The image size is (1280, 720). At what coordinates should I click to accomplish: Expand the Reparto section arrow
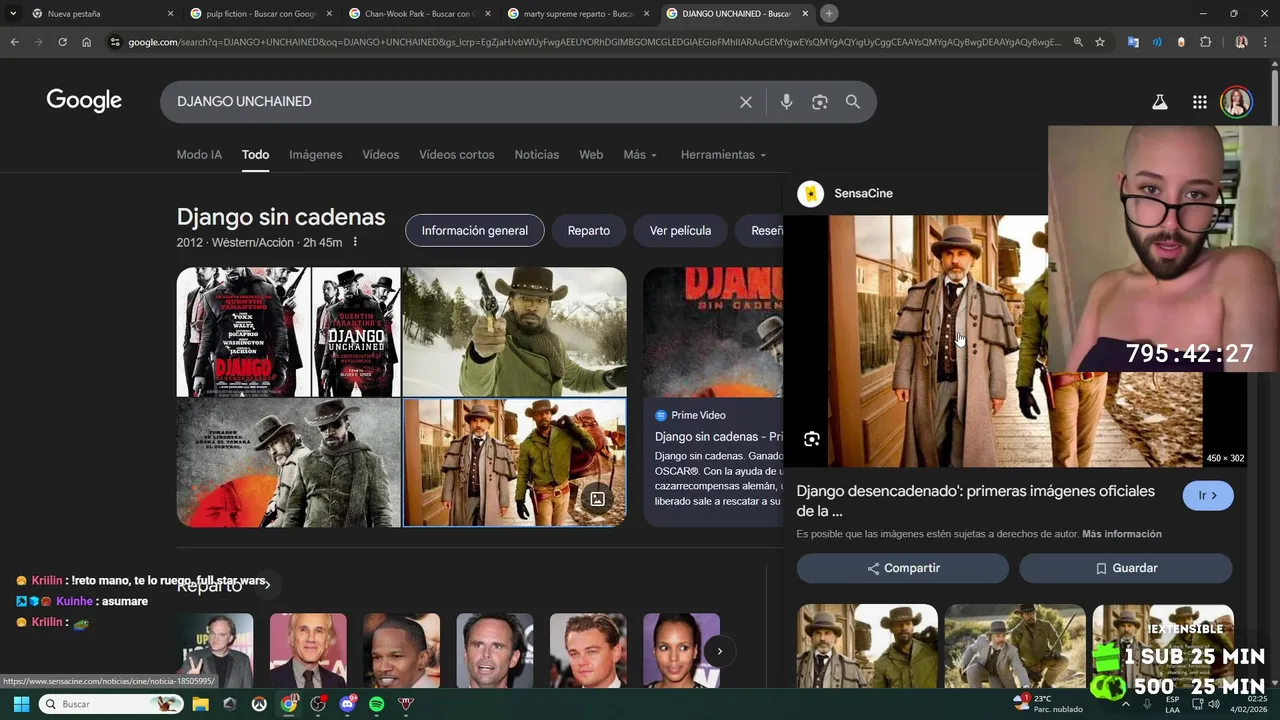click(266, 585)
